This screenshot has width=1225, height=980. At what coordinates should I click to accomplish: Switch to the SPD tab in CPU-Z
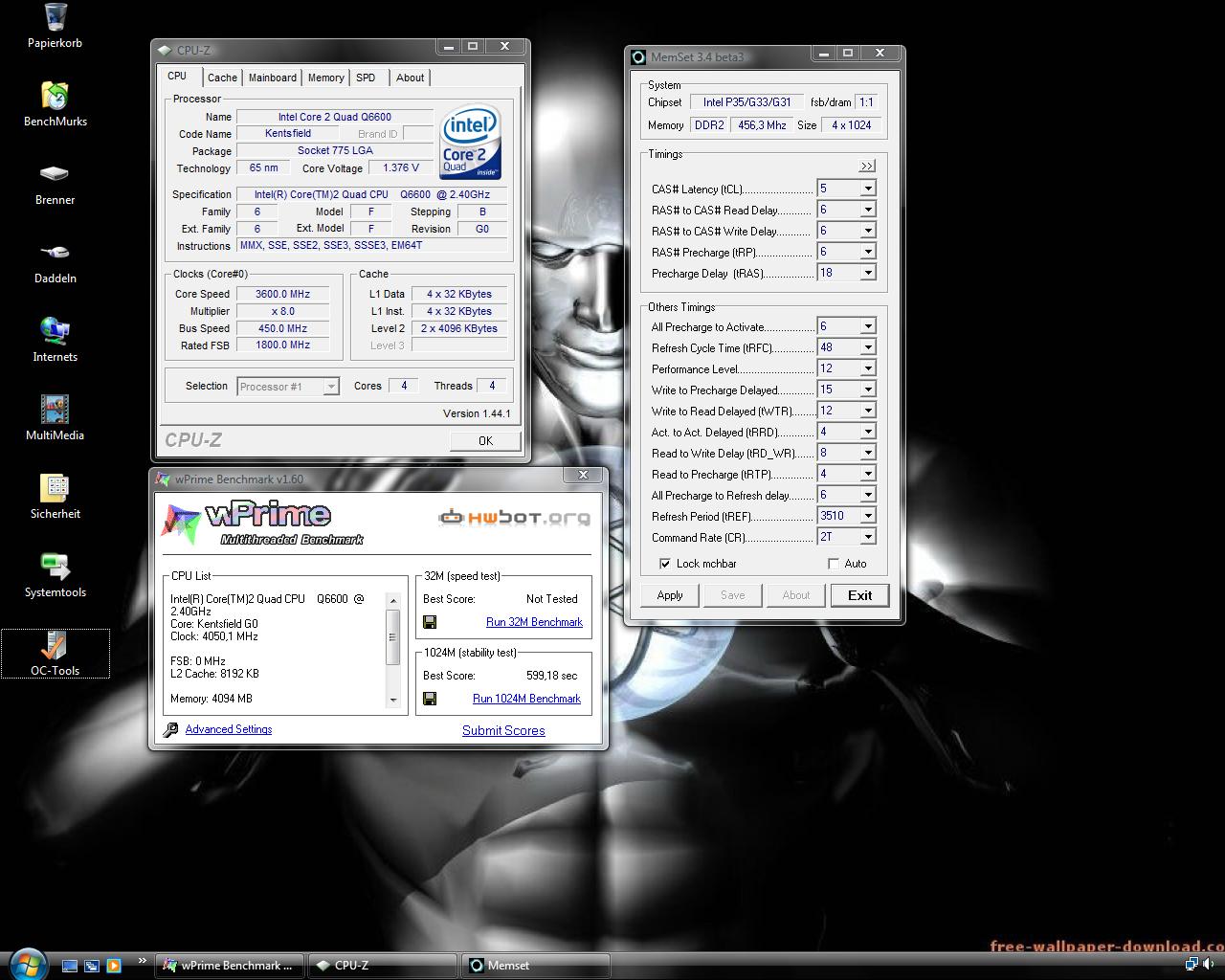click(366, 78)
